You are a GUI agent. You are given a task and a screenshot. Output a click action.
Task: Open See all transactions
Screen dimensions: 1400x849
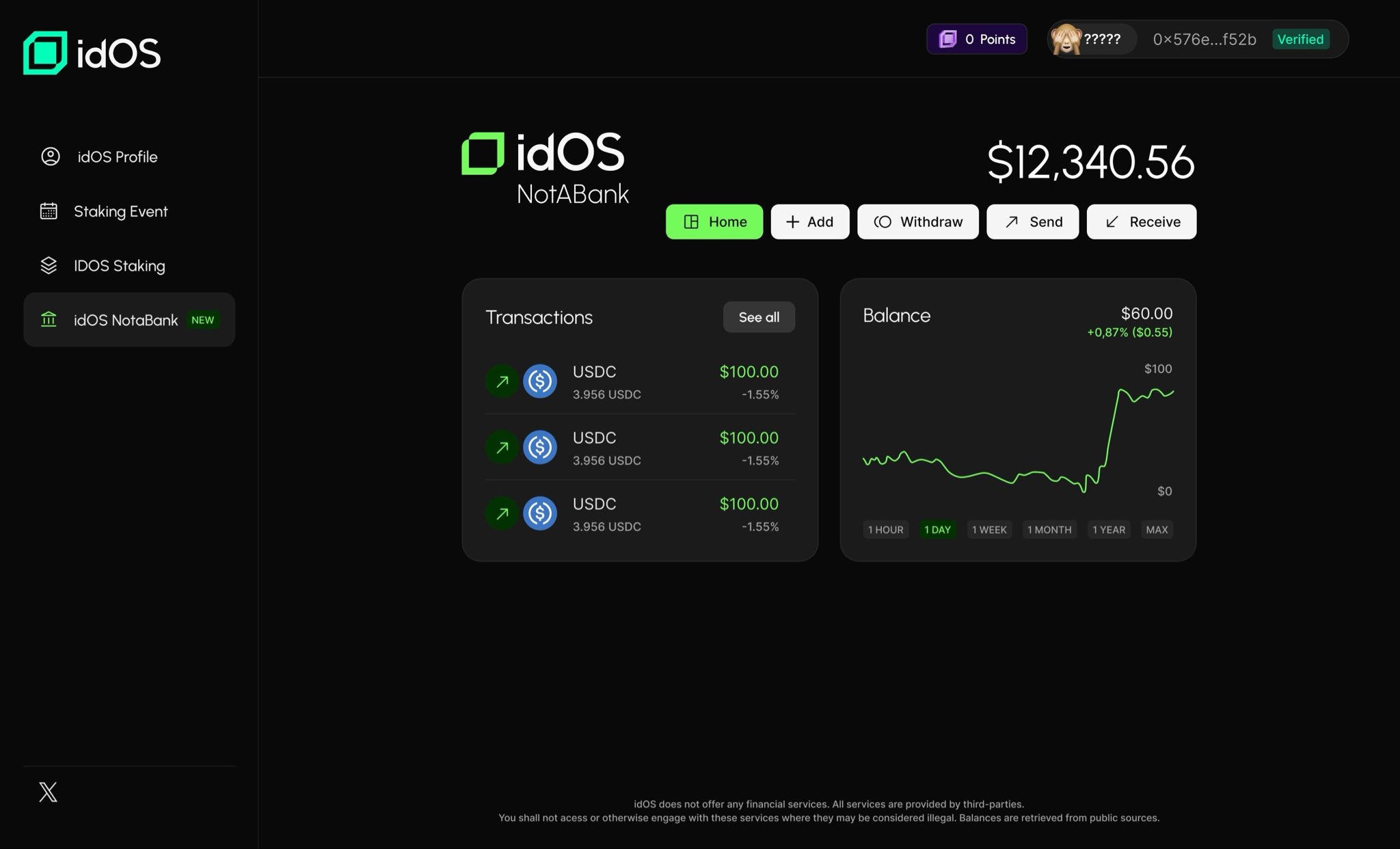[758, 317]
